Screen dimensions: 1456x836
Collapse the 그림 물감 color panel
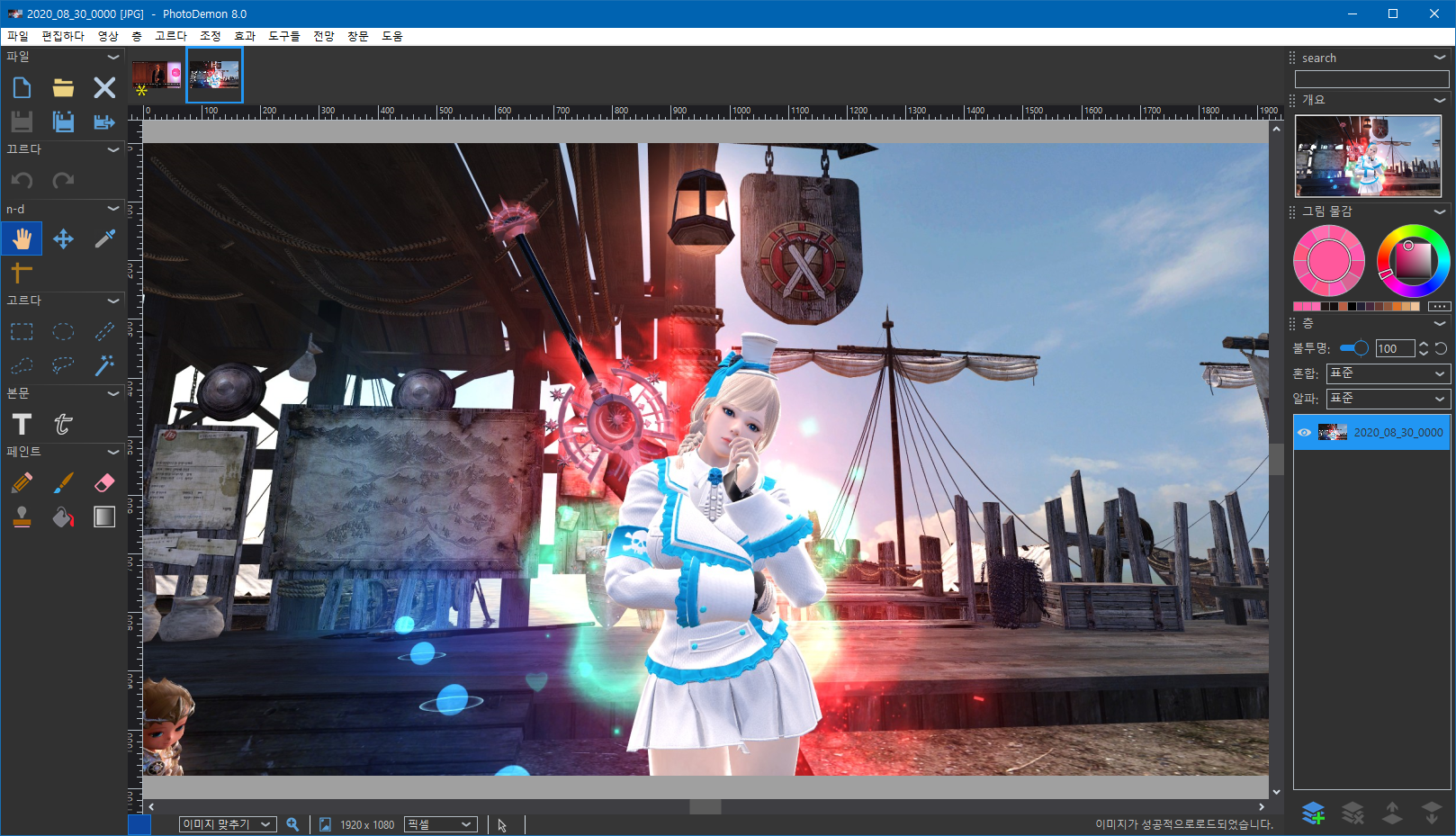click(x=1440, y=211)
